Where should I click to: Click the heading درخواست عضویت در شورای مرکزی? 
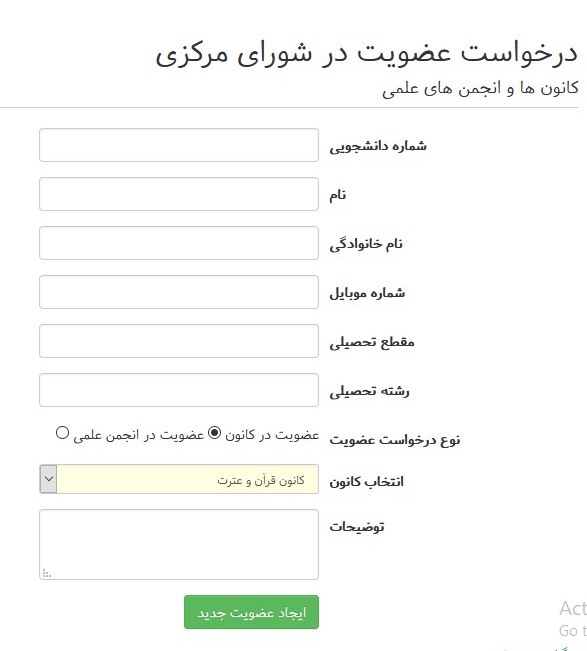(366, 54)
